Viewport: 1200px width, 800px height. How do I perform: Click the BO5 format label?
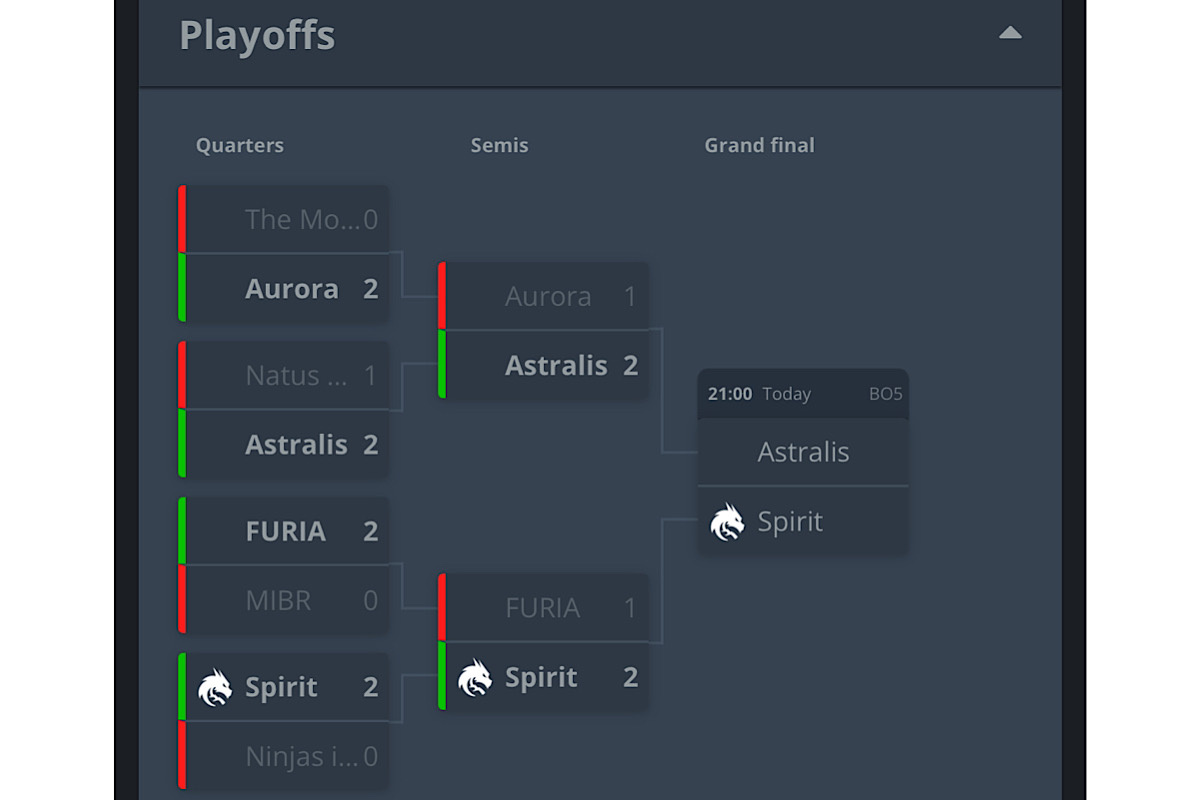pos(885,394)
